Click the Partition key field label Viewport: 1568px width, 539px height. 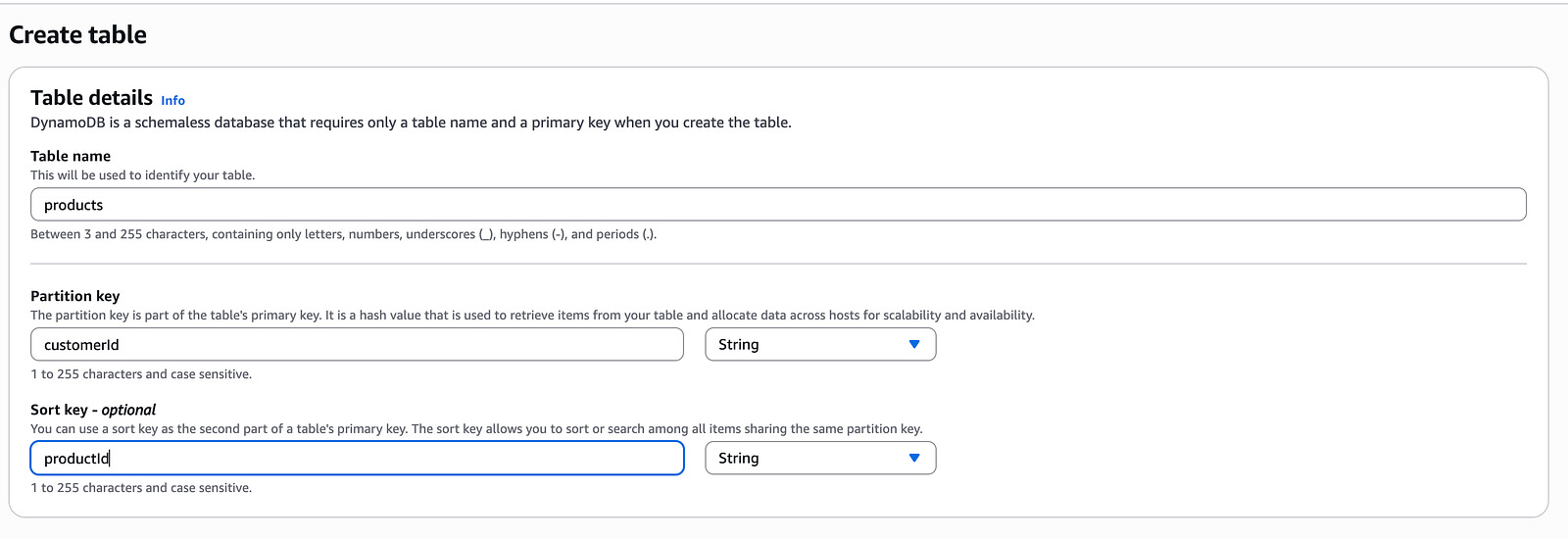coord(75,296)
